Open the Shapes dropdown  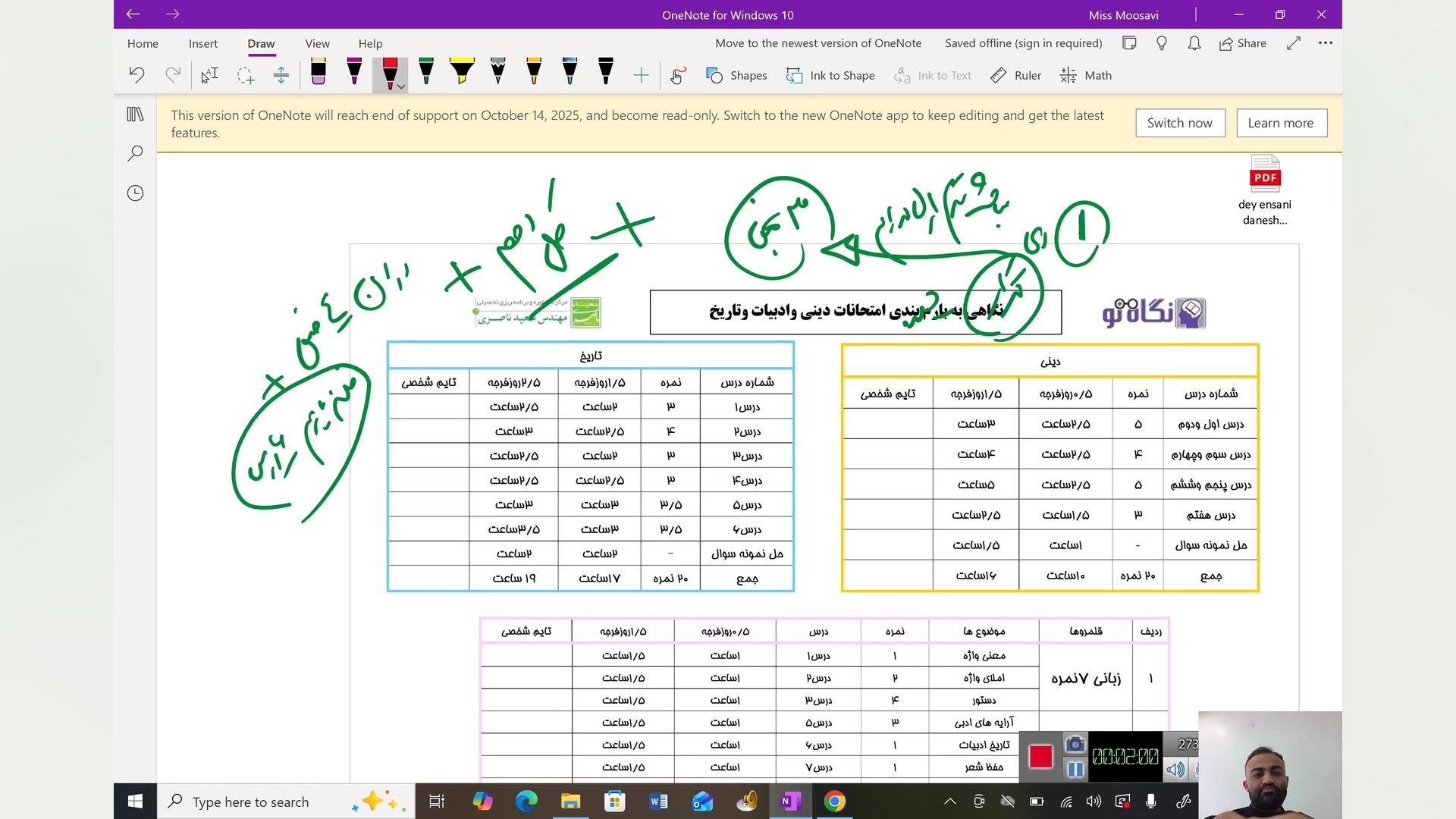(736, 75)
